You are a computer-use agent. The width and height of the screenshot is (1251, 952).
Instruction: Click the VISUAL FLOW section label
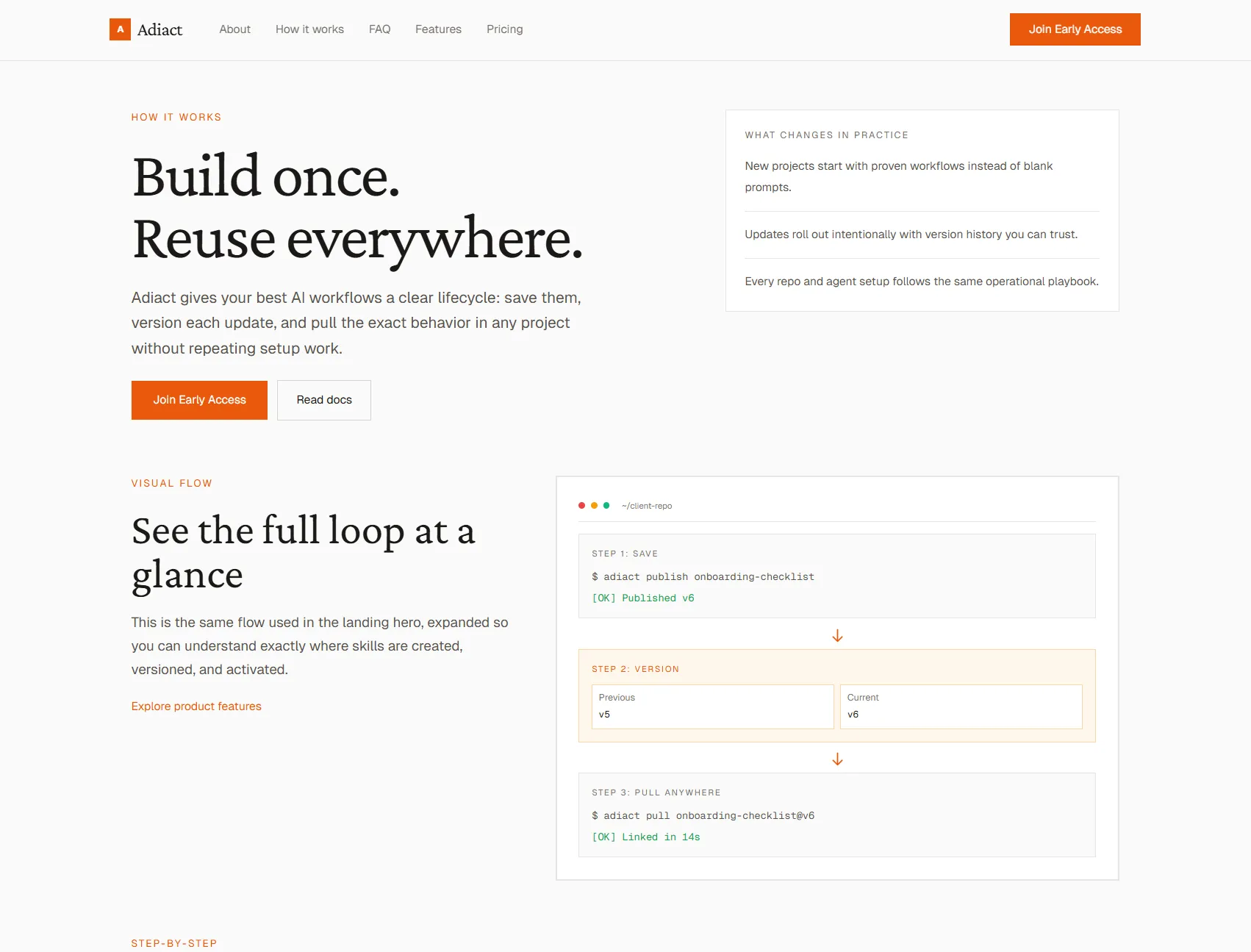coord(172,484)
